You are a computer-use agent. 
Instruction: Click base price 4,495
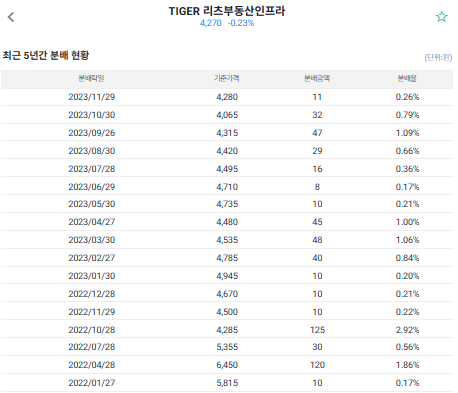pos(227,169)
